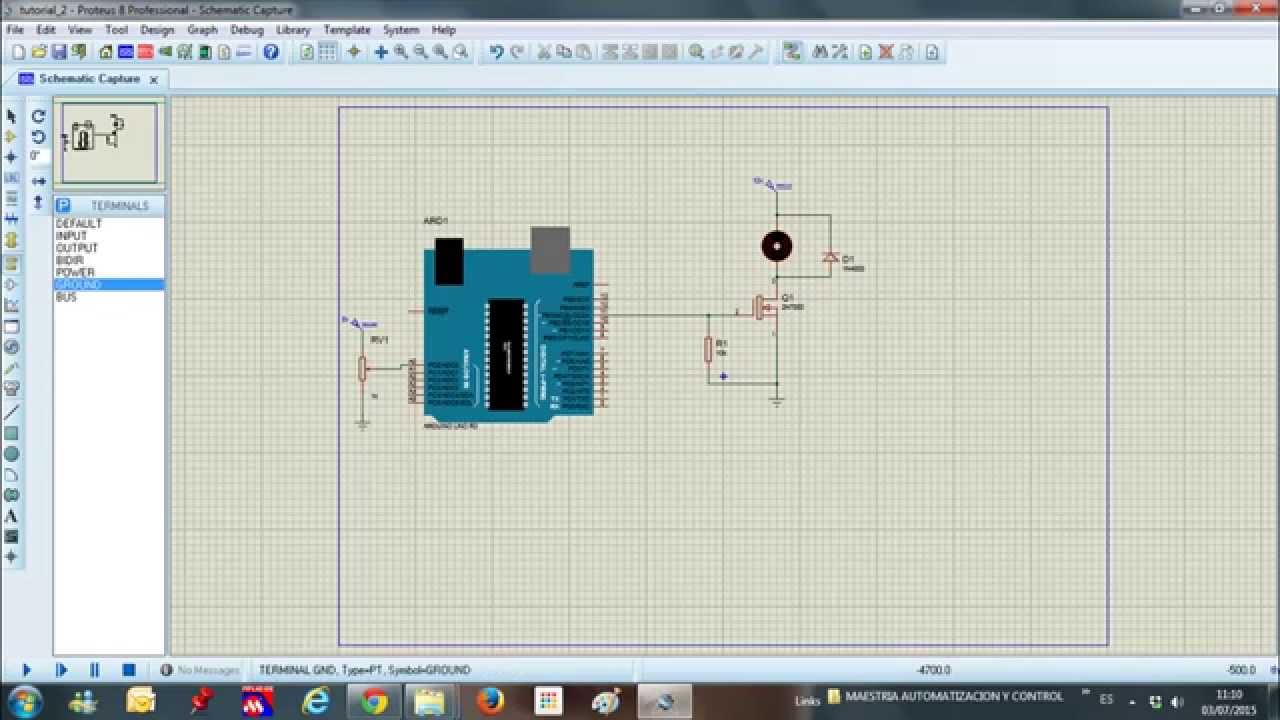
Task: Select the Device Pins Mode tool
Action: click(x=12, y=285)
